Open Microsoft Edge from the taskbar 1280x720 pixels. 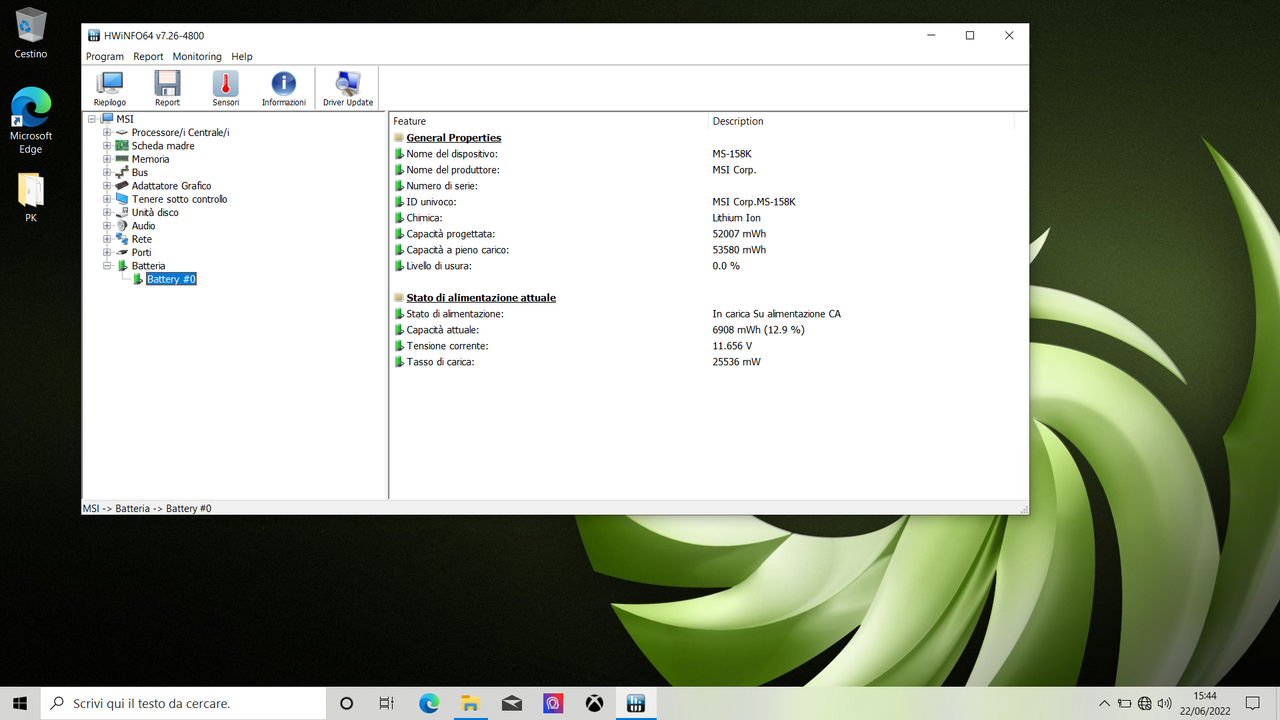click(x=428, y=703)
